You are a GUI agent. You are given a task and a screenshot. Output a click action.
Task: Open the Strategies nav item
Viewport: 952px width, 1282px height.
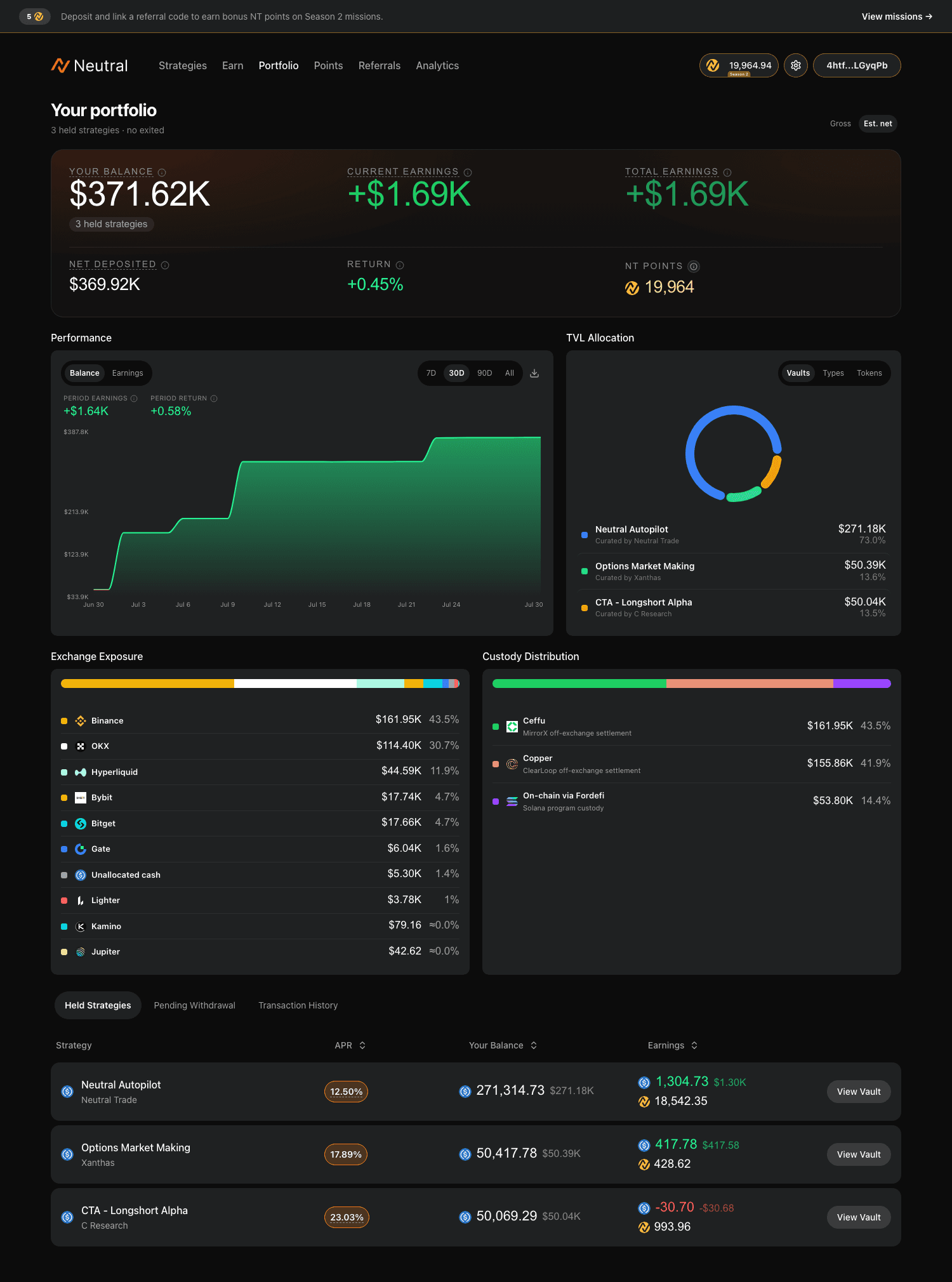(183, 65)
